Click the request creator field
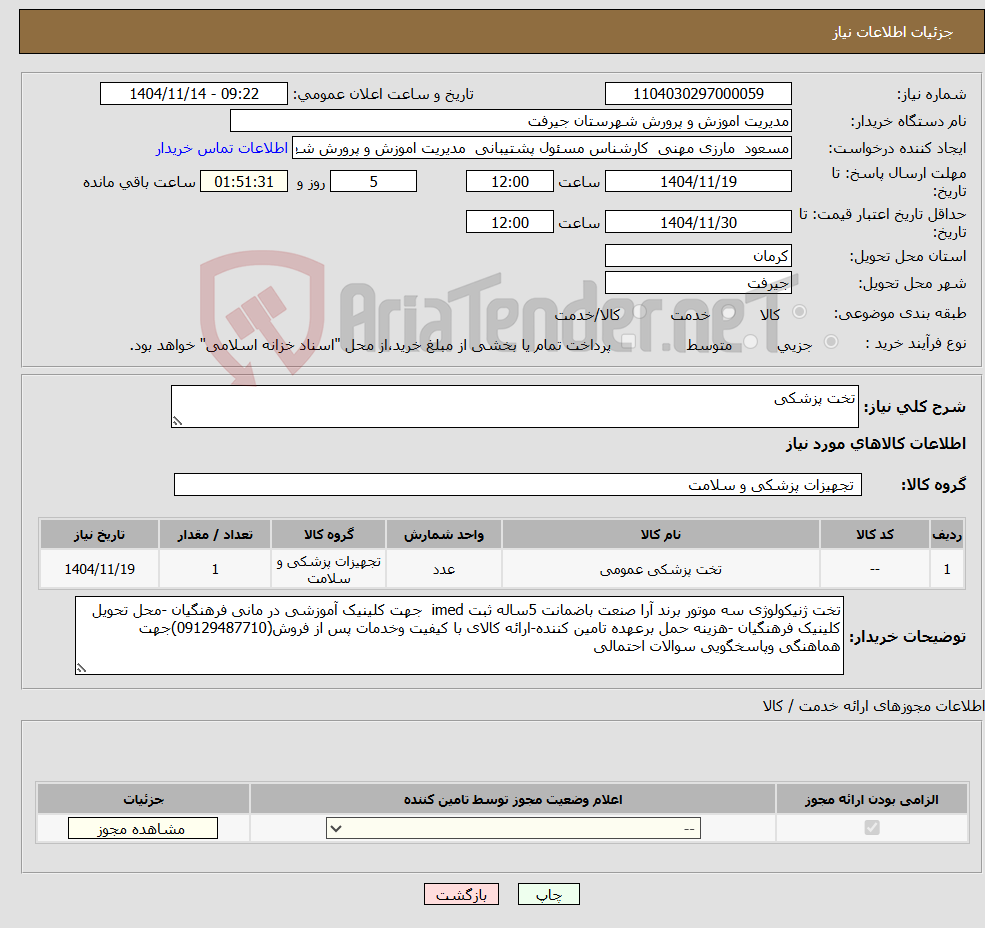This screenshot has height=928, width=985. (541, 148)
